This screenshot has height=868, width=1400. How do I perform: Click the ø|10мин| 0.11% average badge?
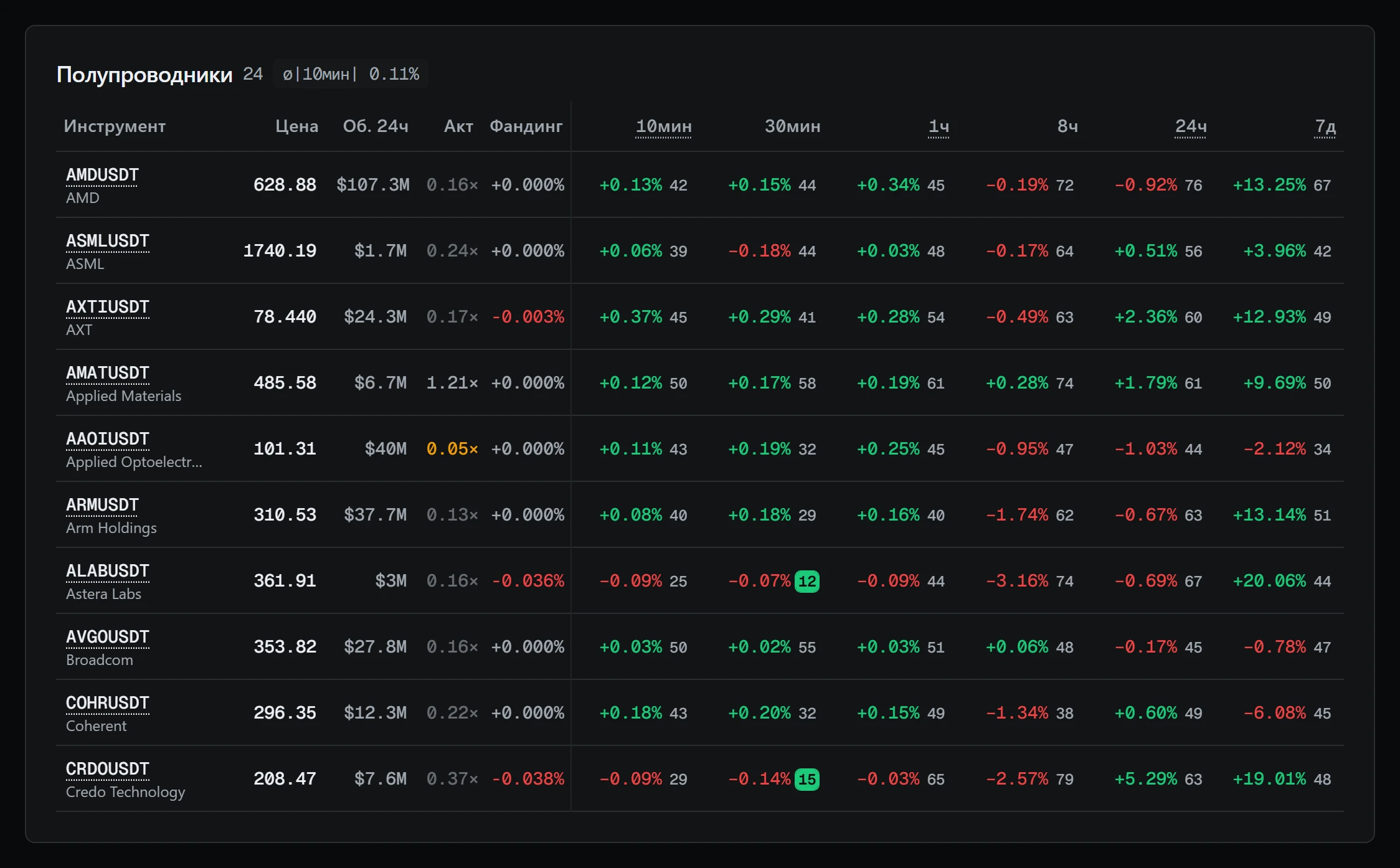click(351, 74)
